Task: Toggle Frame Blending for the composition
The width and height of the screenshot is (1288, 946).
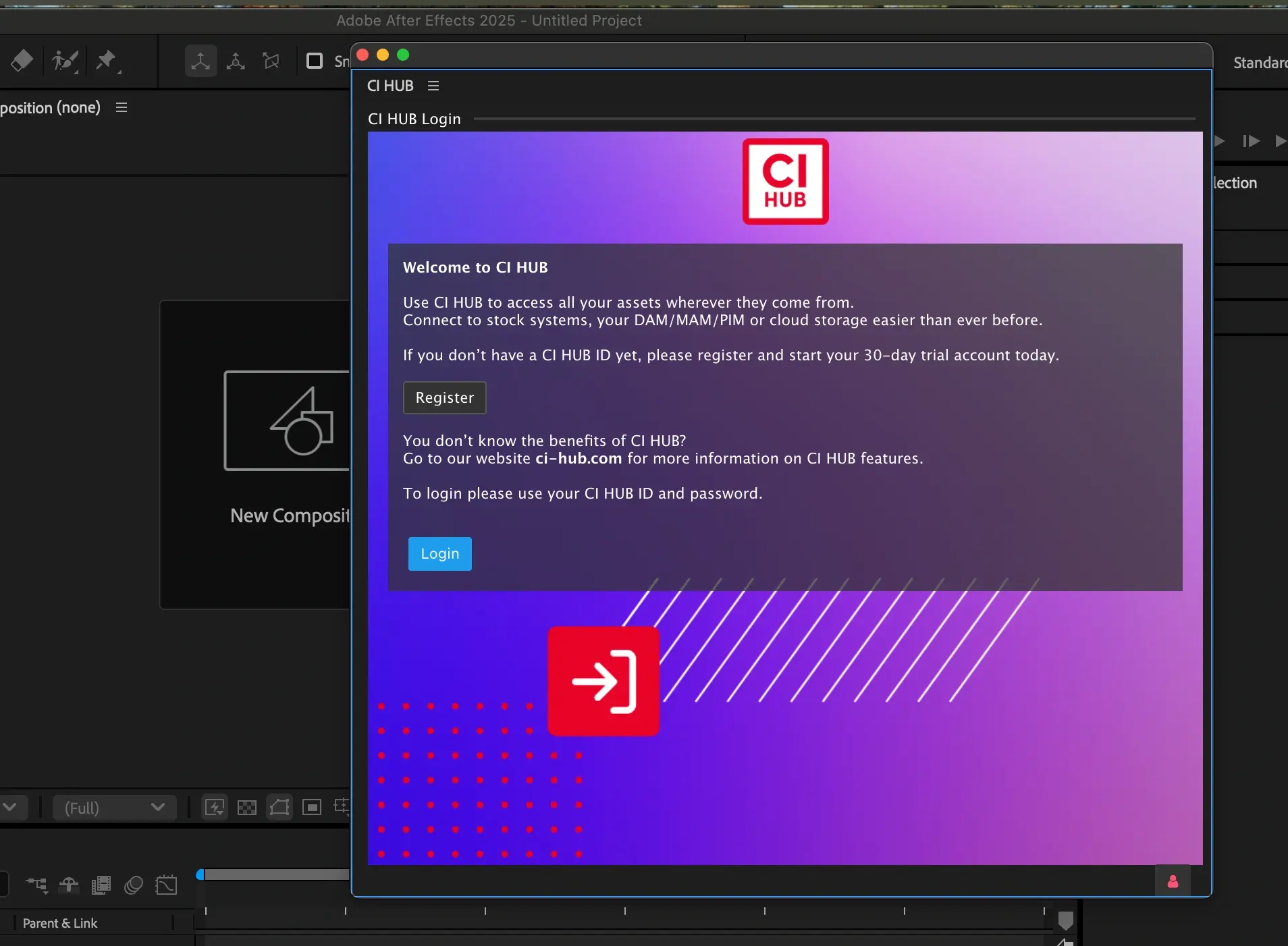Action: point(101,885)
